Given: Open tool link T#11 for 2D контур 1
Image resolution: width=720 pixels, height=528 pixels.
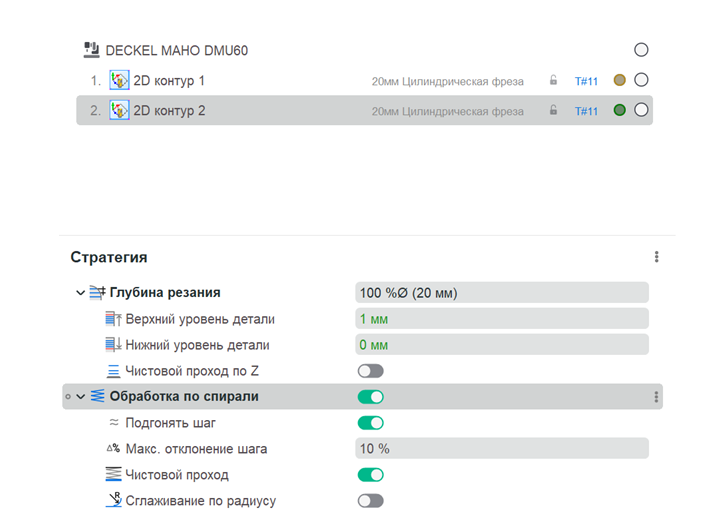Looking at the screenshot, I should coord(586,81).
